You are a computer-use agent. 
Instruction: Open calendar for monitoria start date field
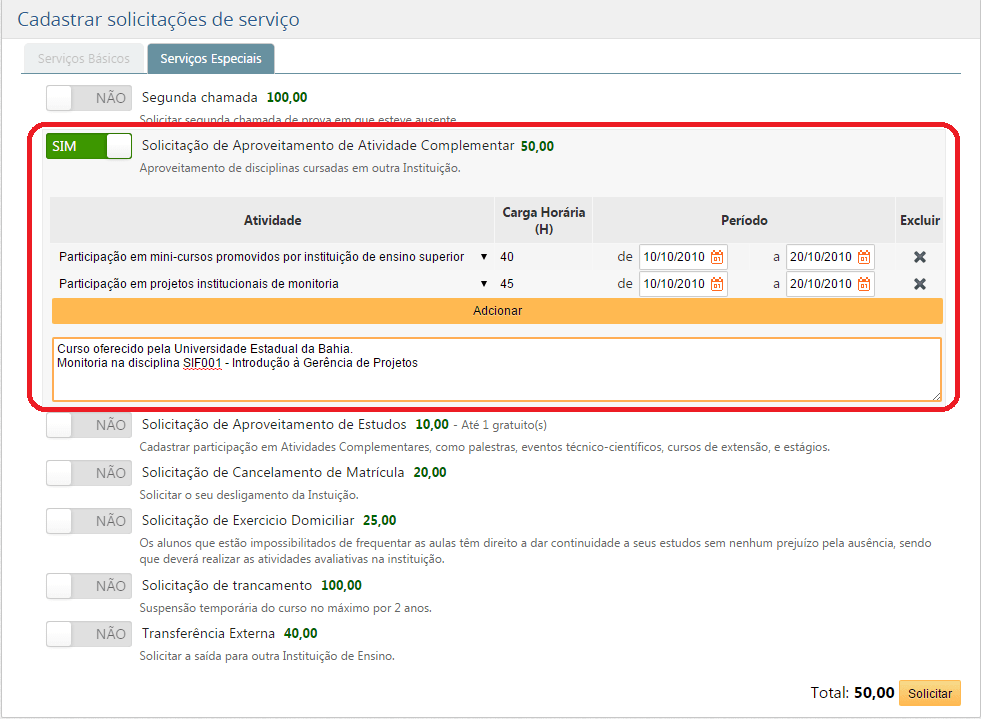click(716, 284)
